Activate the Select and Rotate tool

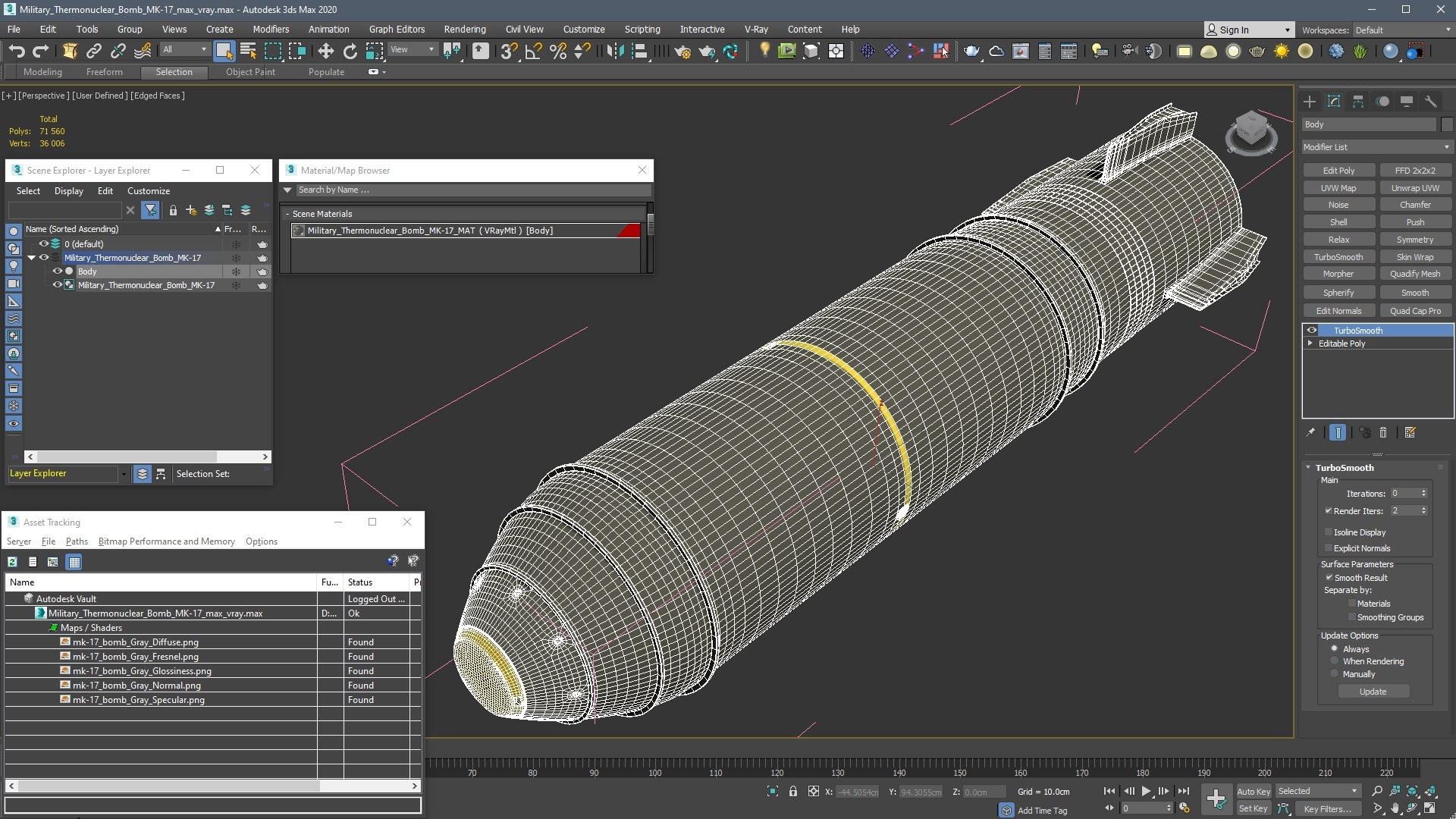point(350,51)
